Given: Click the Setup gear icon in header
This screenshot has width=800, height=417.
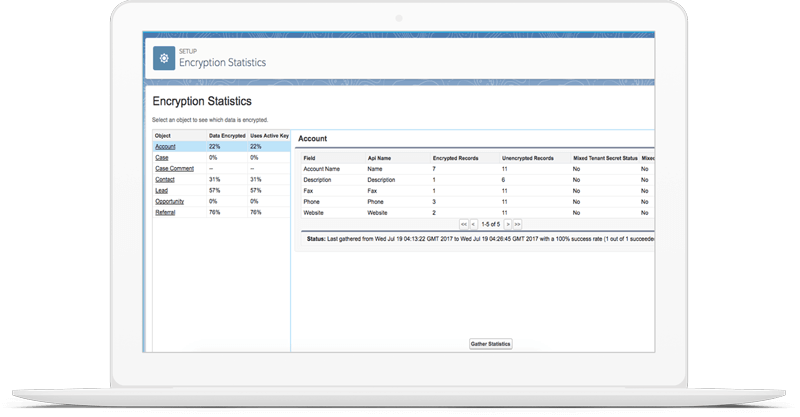Looking at the screenshot, I should click(163, 58).
